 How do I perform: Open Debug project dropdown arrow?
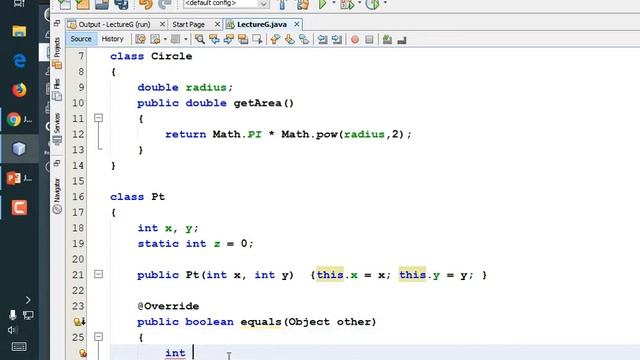[x=359, y=3]
